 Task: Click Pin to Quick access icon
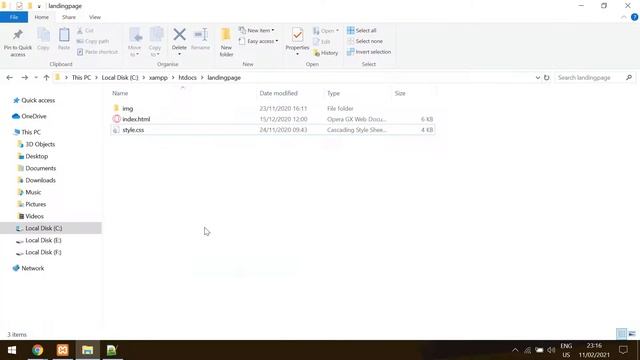point(18,42)
